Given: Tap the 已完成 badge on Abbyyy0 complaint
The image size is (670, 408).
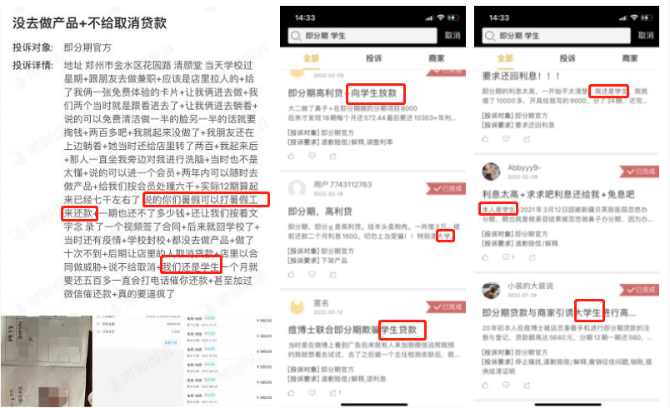Looking at the screenshot, I should tap(640, 170).
